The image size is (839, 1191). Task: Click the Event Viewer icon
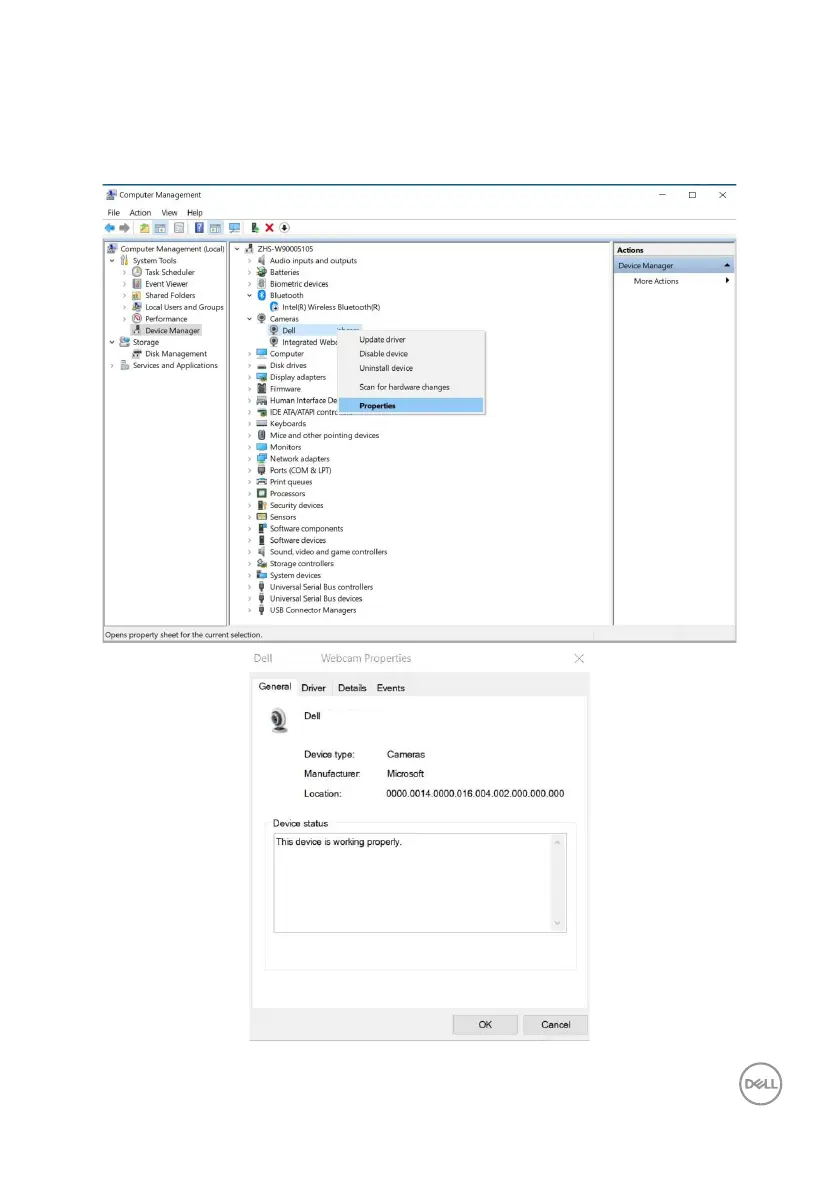point(137,284)
